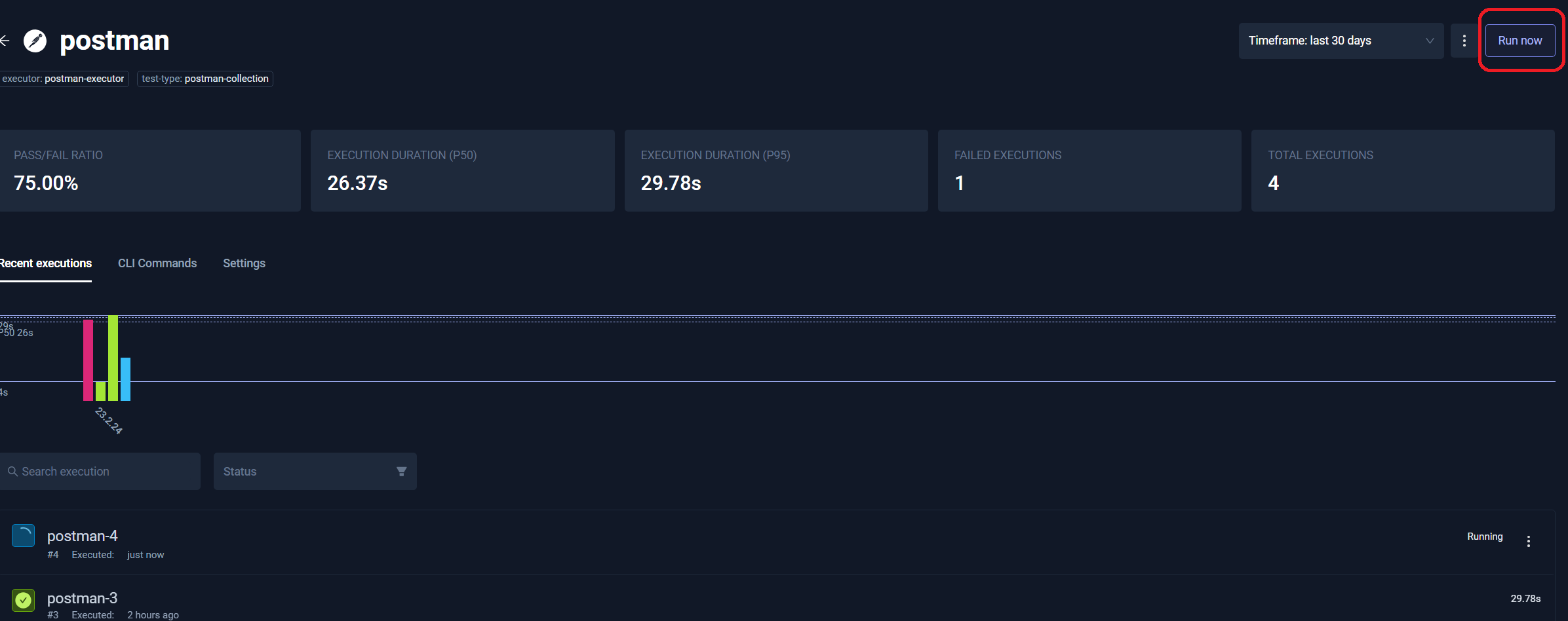
Task: Click the tall green execution bar
Action: pos(113,358)
